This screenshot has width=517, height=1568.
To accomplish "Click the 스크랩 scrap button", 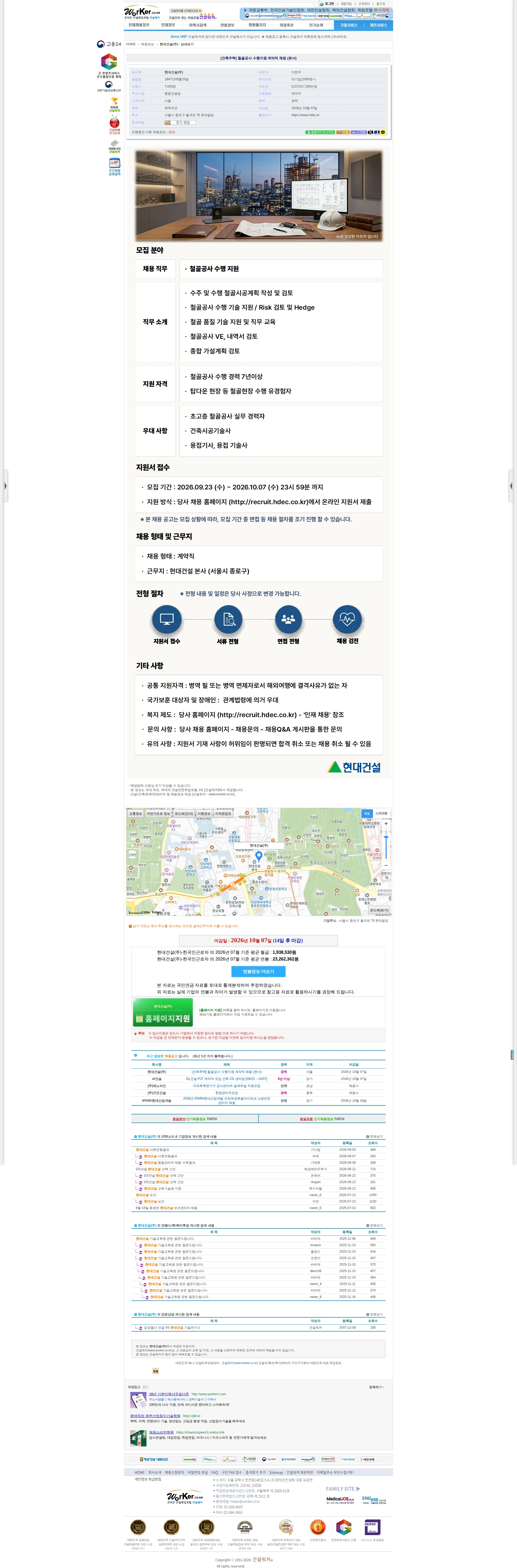I will [359, 132].
